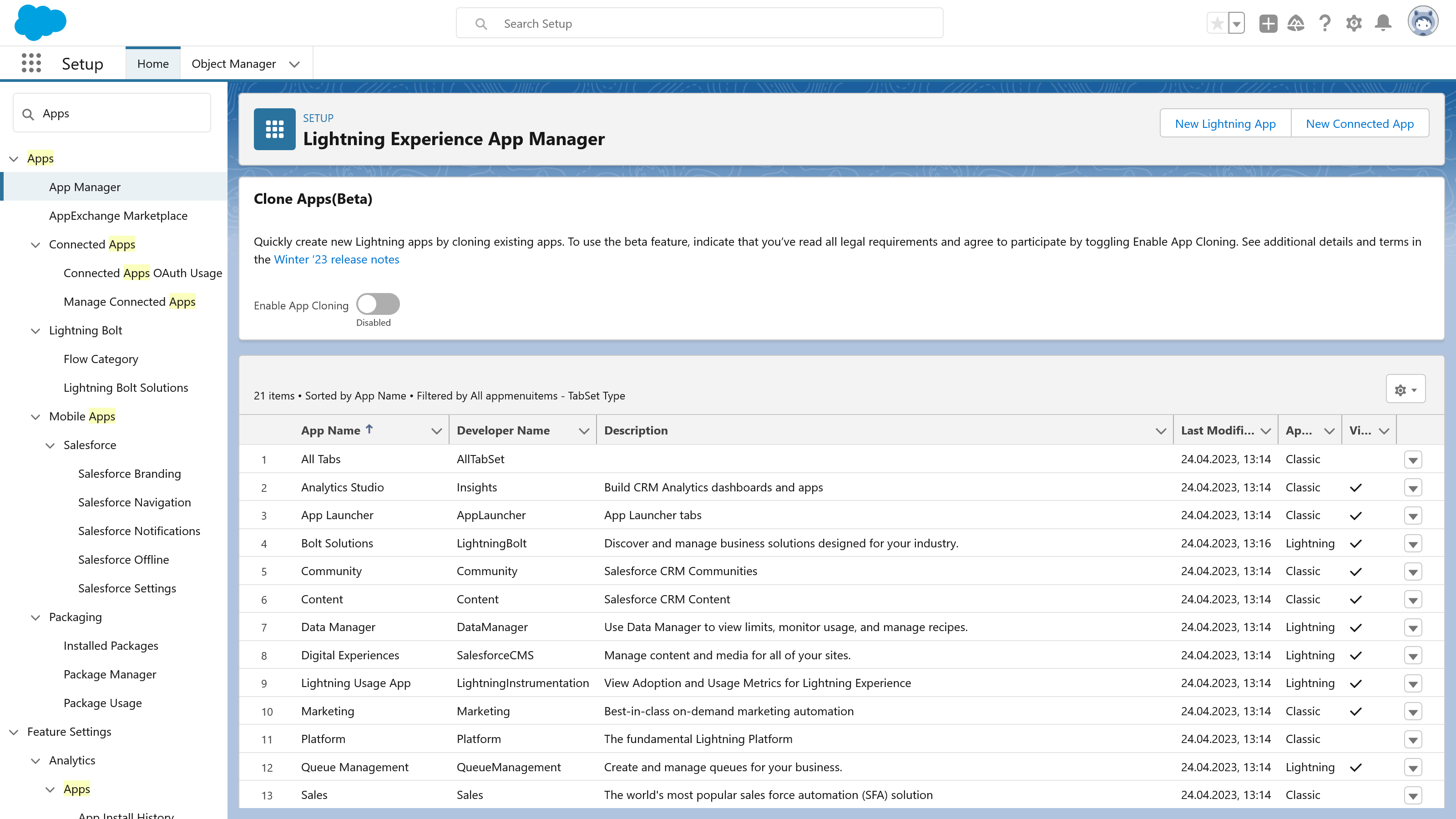
Task: Toggle the Enable App Cloning switch
Action: point(378,304)
